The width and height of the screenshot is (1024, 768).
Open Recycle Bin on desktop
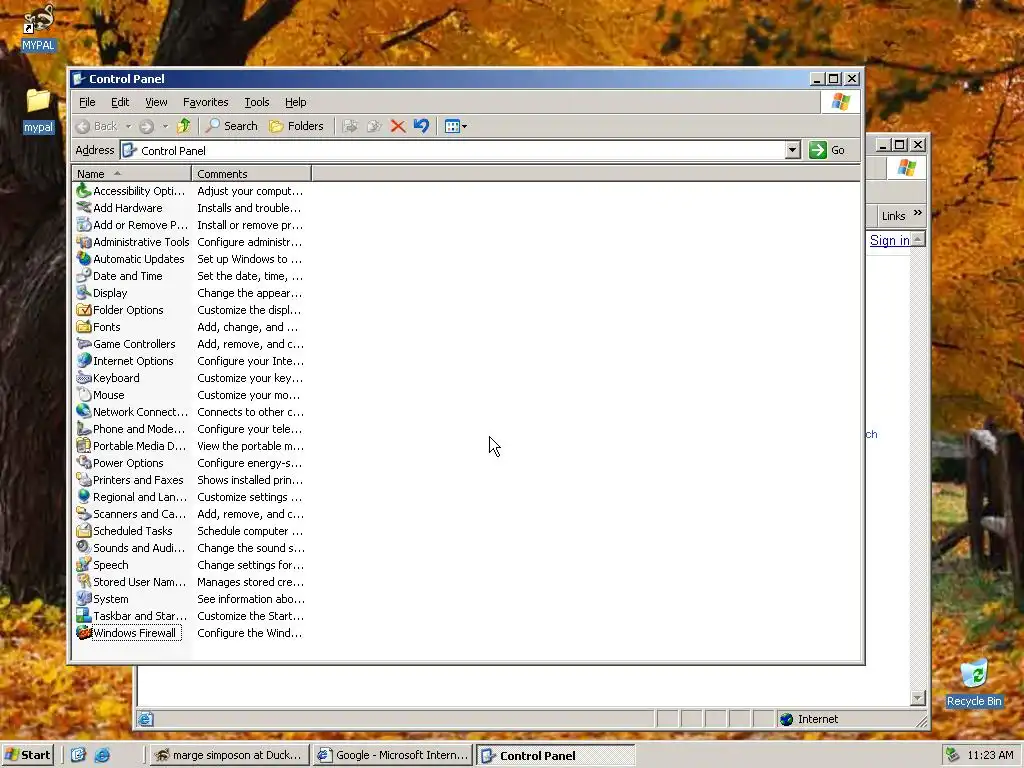[x=974, y=683]
